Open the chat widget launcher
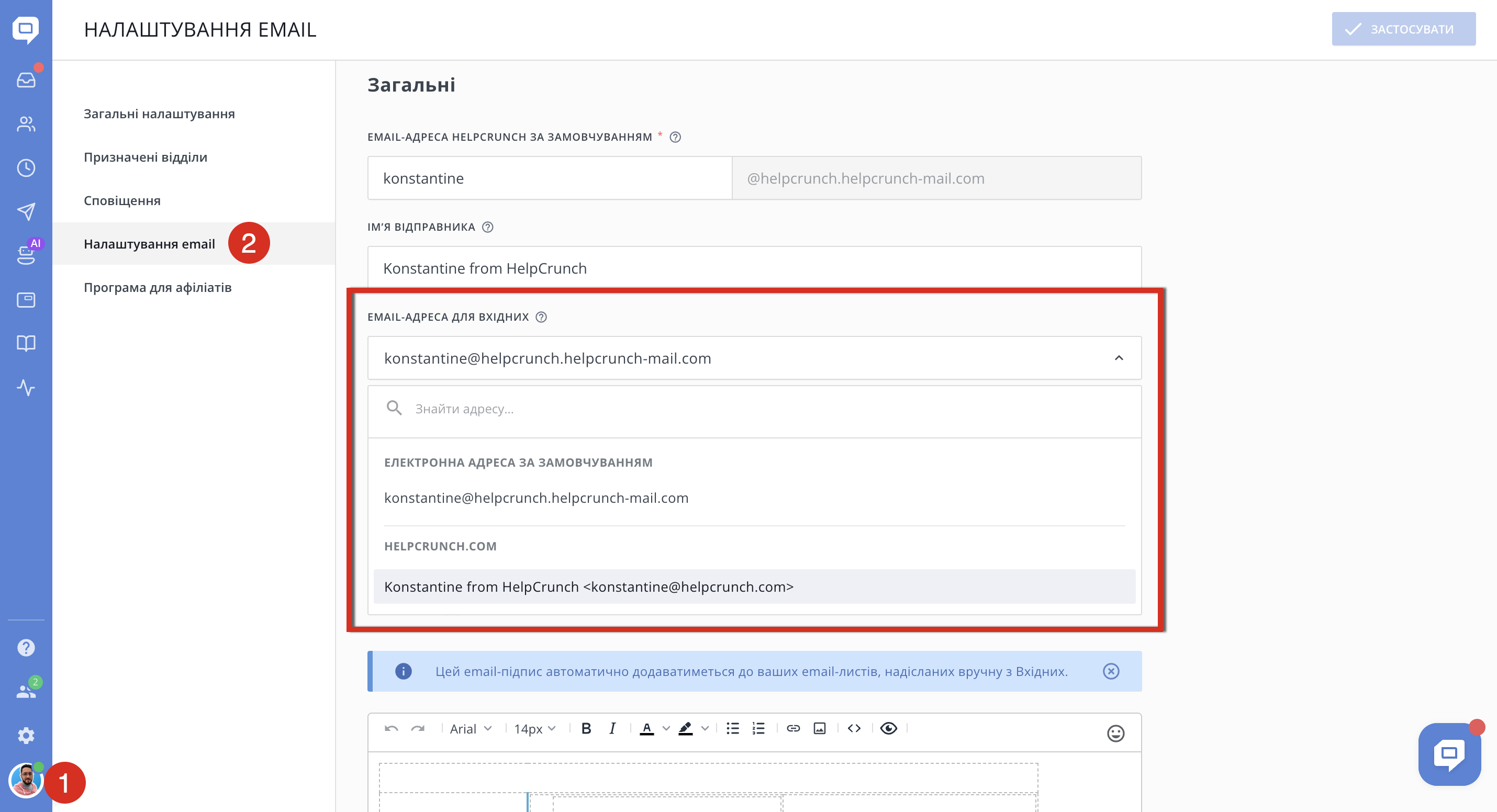This screenshot has width=1497, height=812. coord(1449,754)
